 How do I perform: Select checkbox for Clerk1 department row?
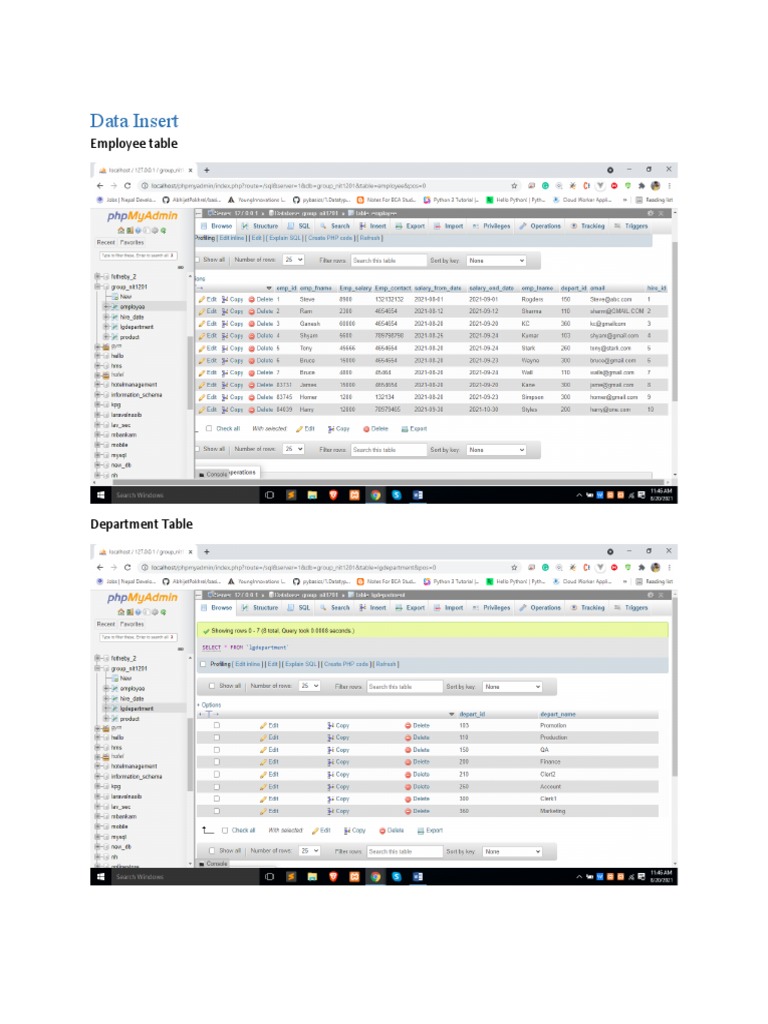click(x=217, y=799)
